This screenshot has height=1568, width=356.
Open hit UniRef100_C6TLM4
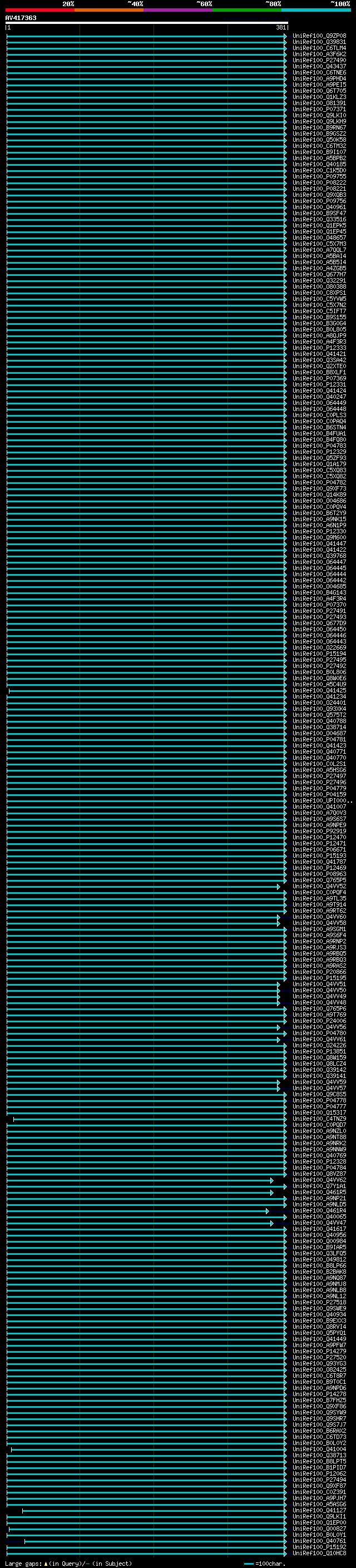coord(319,48)
